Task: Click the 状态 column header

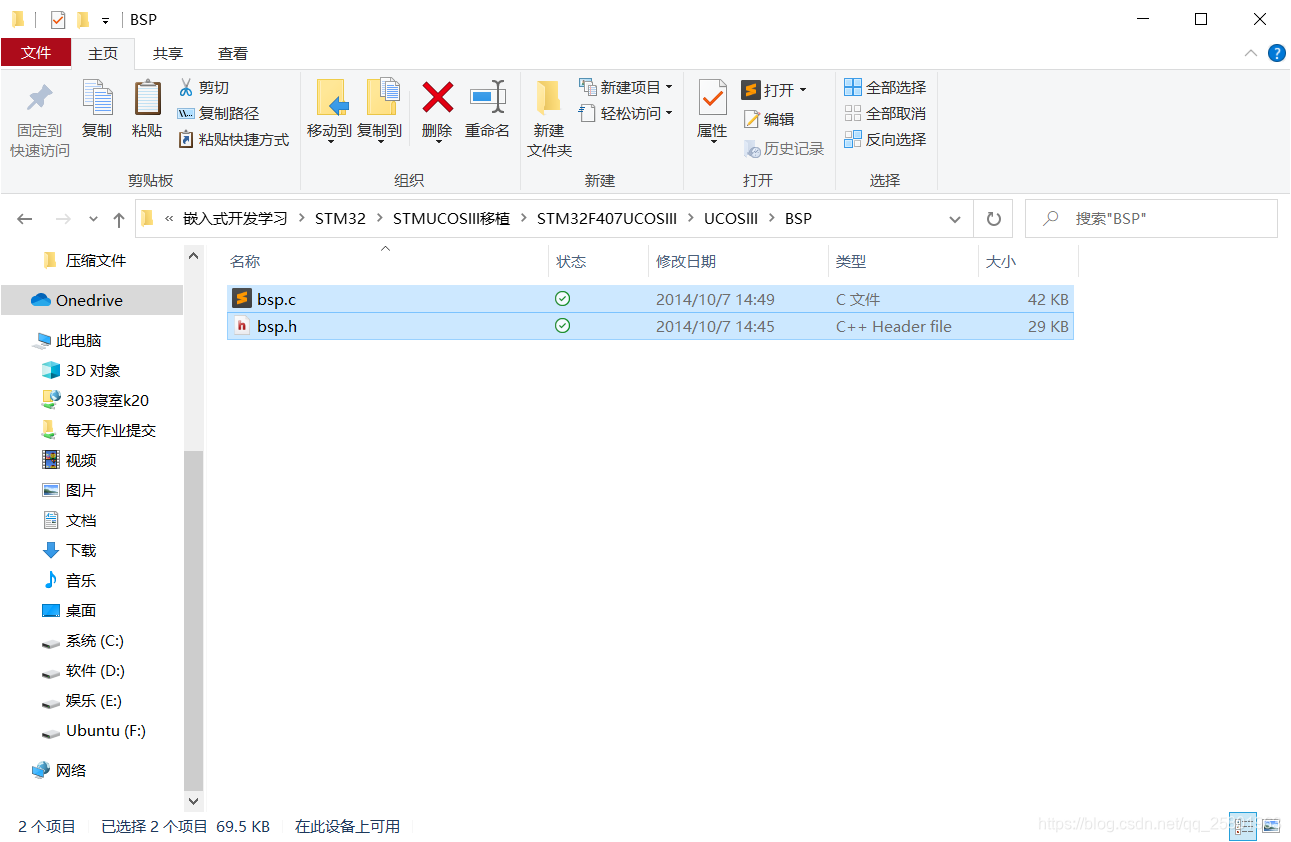Action: (x=571, y=261)
